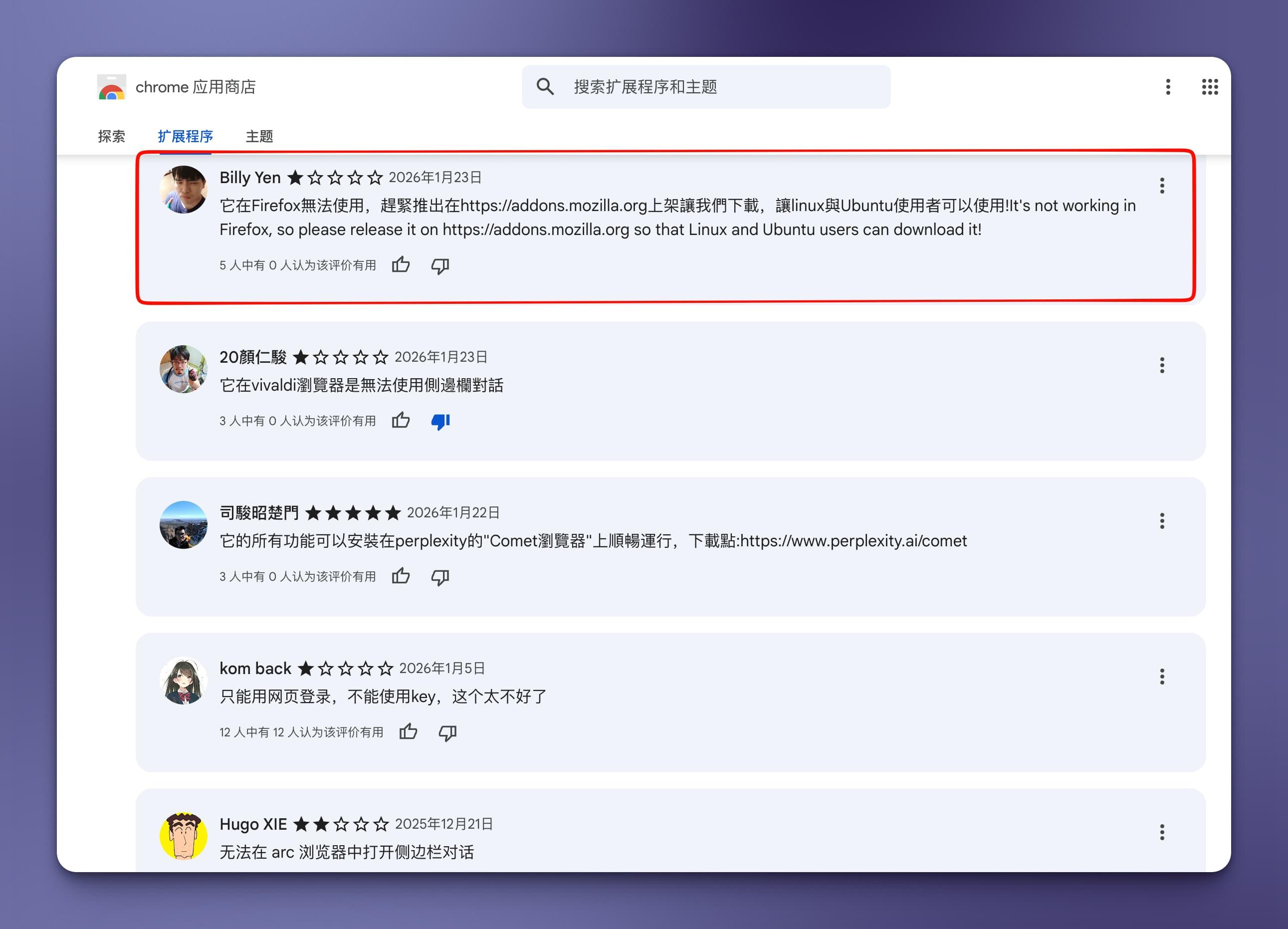Image resolution: width=1288 pixels, height=929 pixels.
Task: Open more options for Billy Yen's review
Action: (1162, 186)
